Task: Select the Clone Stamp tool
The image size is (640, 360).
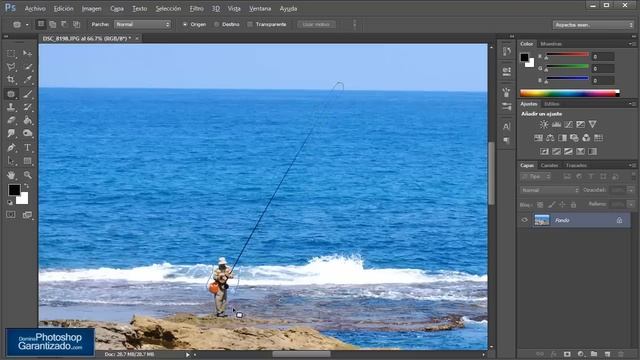Action: pos(11,107)
